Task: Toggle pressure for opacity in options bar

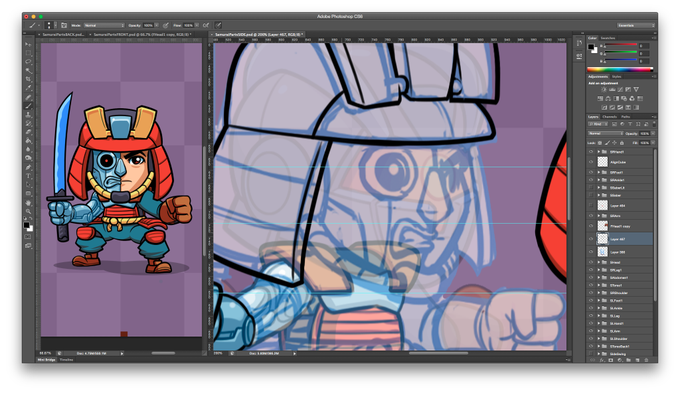Action: 165,26
